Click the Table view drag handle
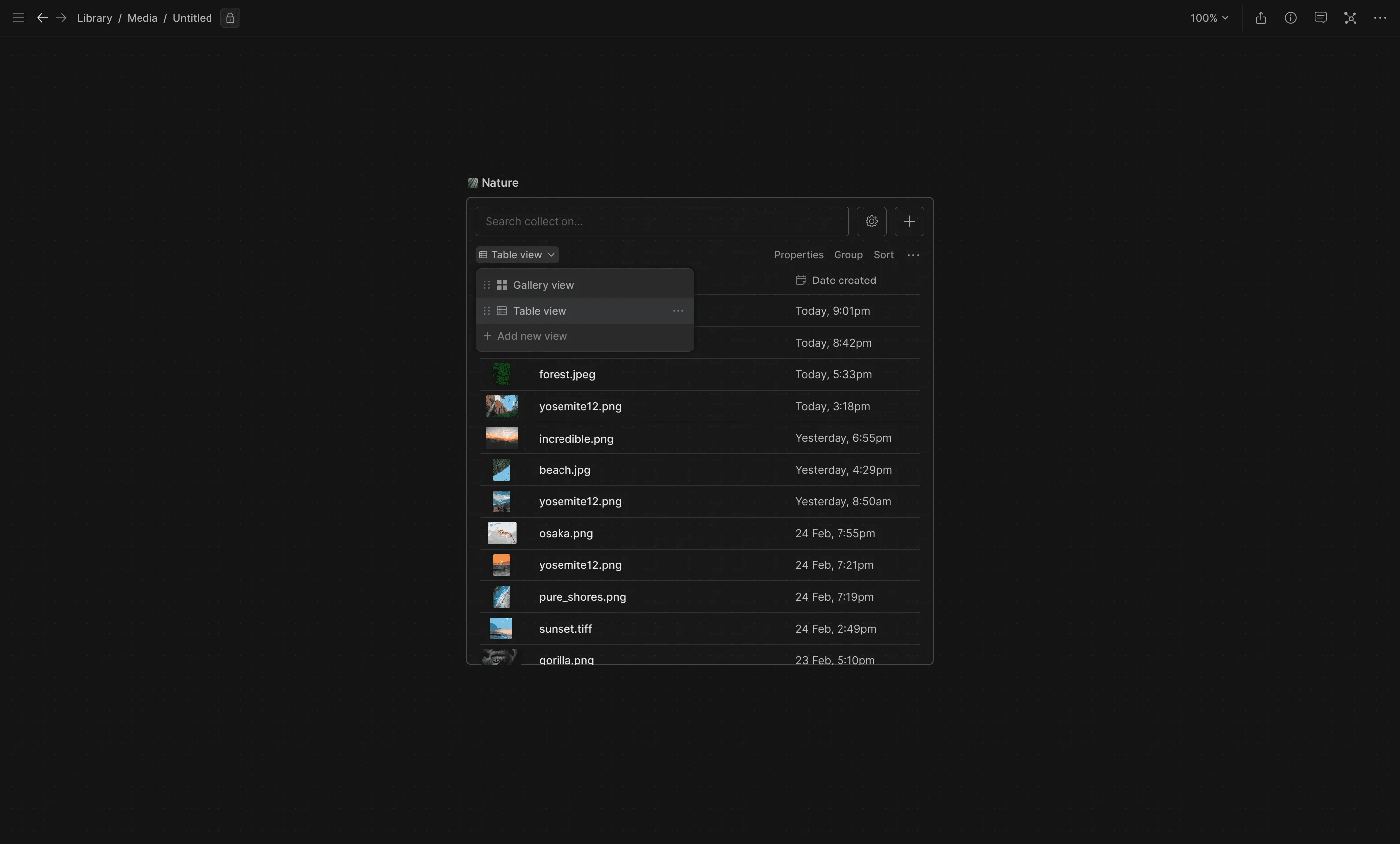 487,311
